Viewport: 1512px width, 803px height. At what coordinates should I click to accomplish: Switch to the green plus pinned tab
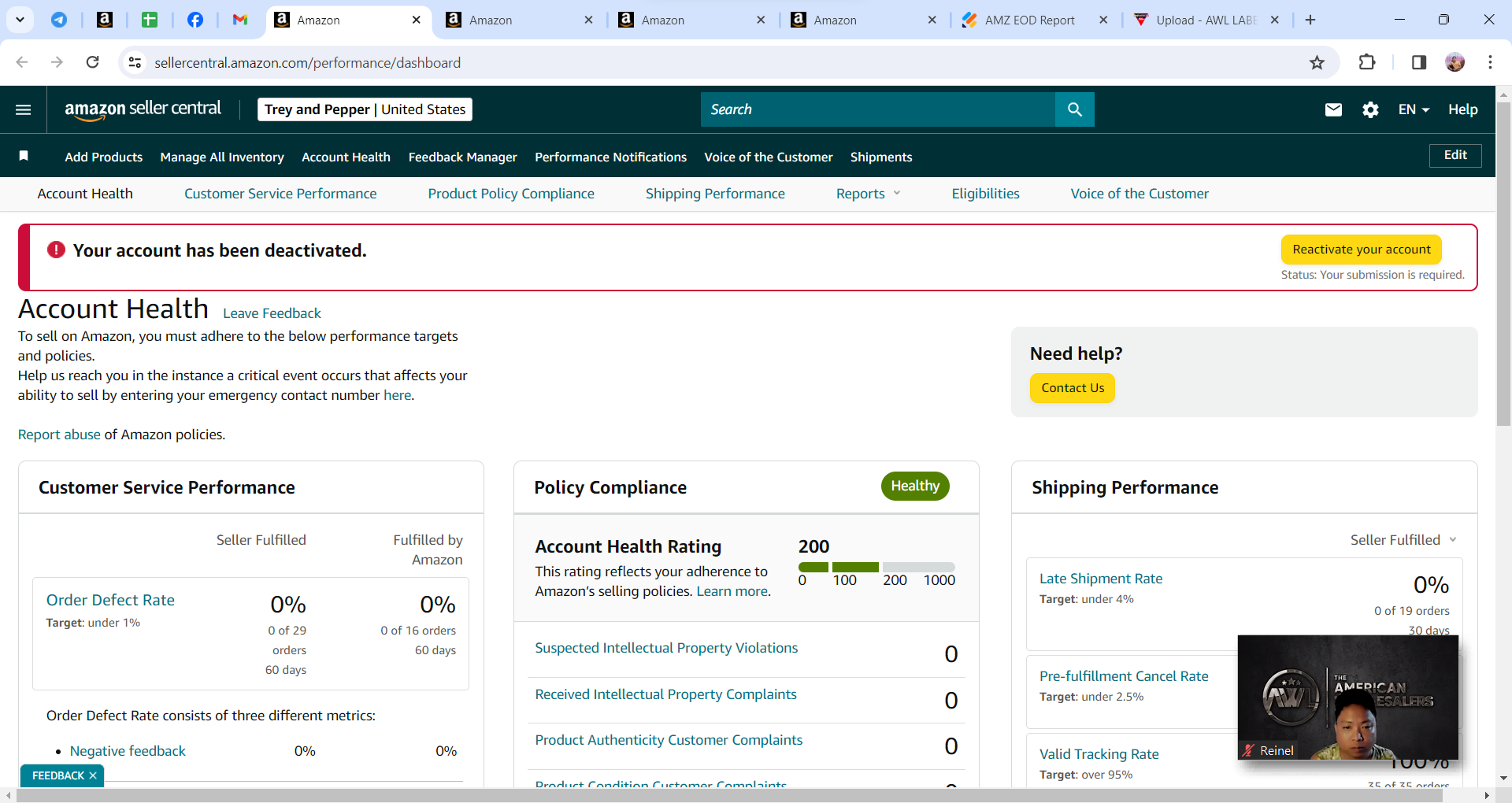pos(150,20)
